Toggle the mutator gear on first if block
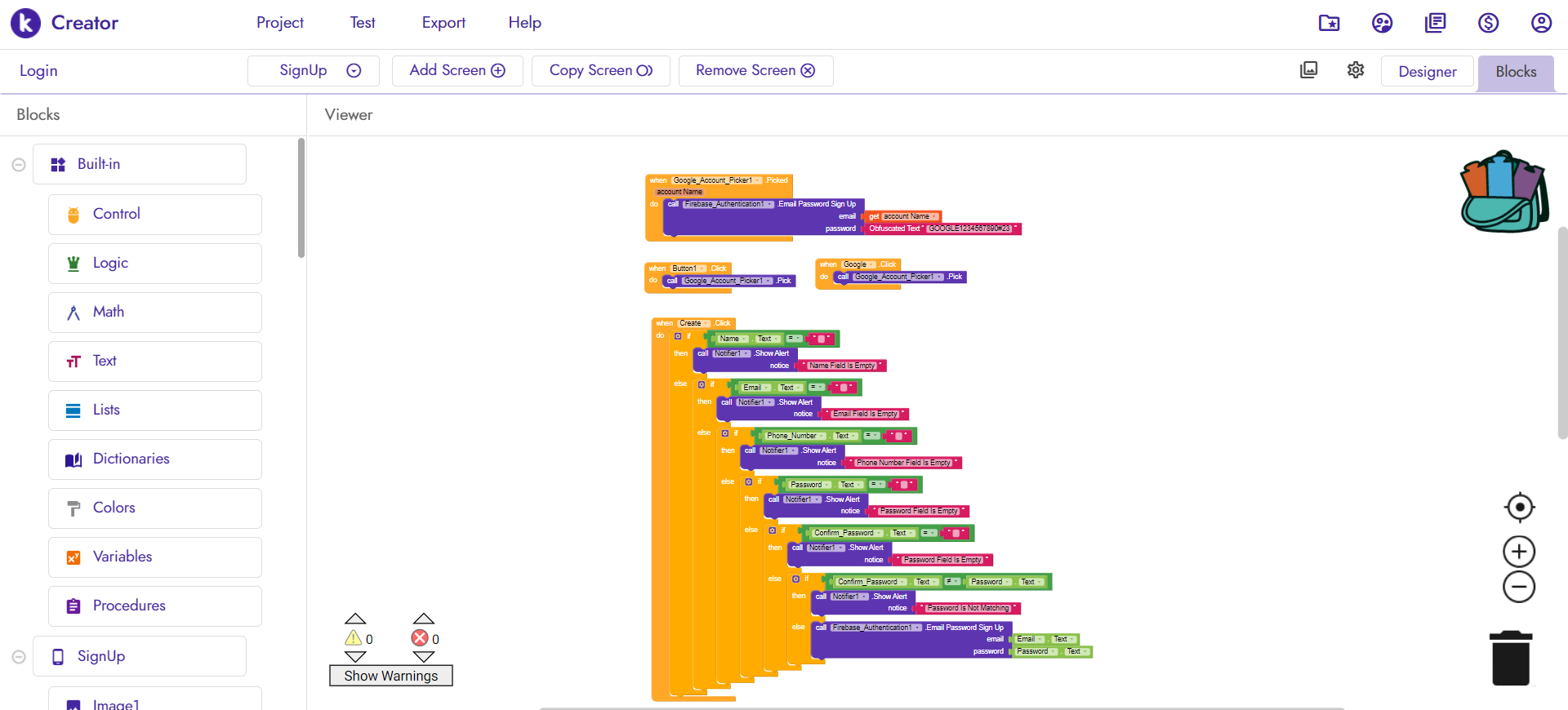 [678, 336]
